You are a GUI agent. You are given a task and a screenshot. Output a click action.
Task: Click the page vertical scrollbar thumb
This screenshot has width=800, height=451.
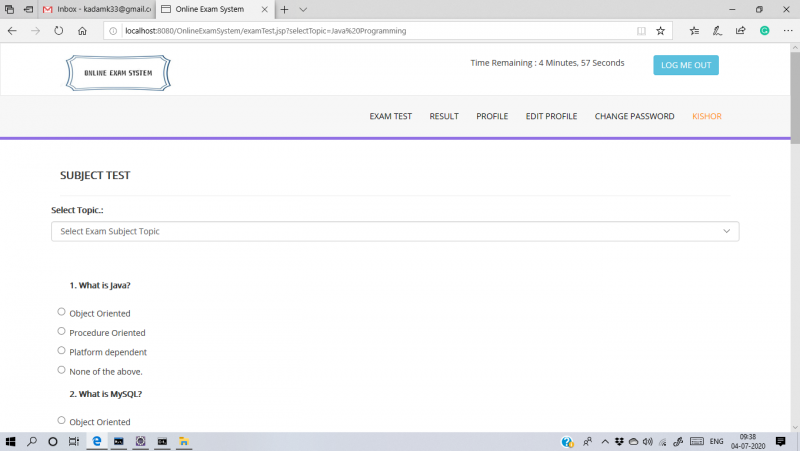pyautogui.click(x=795, y=97)
